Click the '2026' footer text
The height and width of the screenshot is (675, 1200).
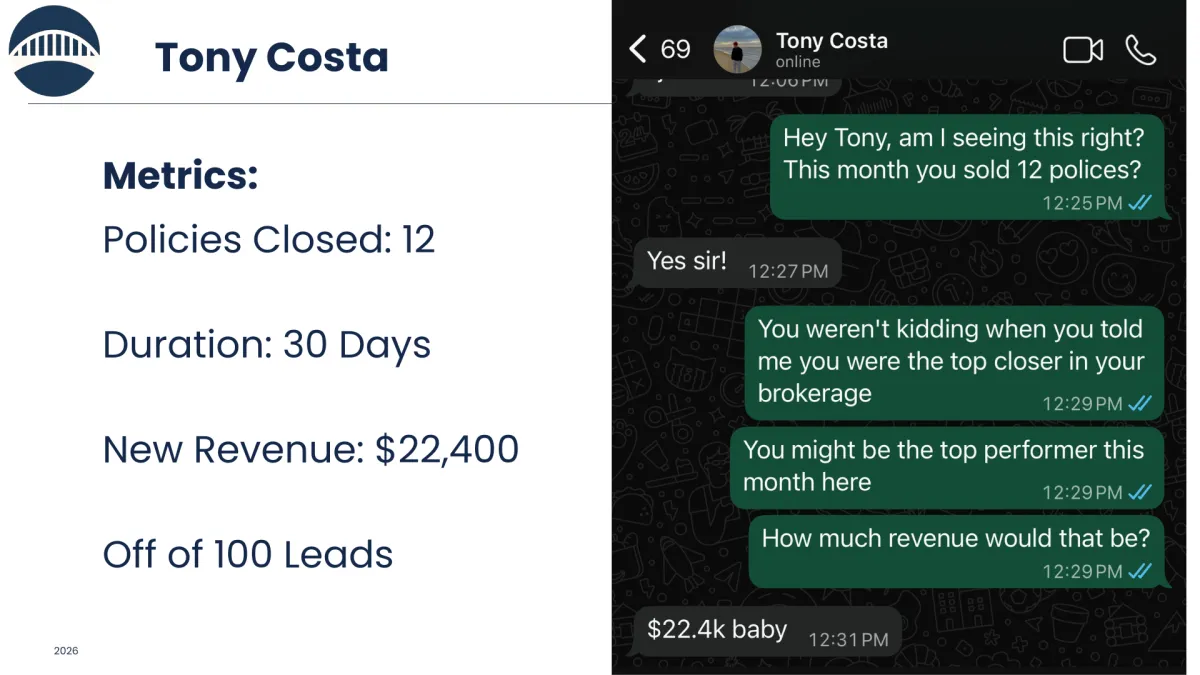coord(66,651)
